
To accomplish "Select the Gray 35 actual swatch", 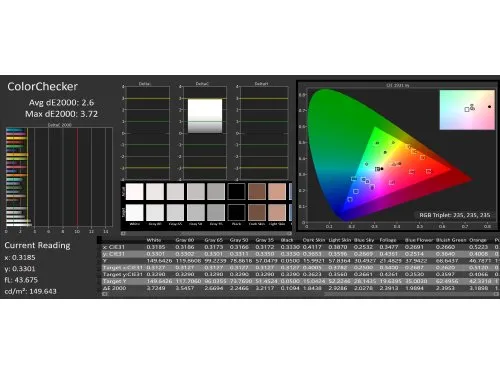I will click(216, 191).
